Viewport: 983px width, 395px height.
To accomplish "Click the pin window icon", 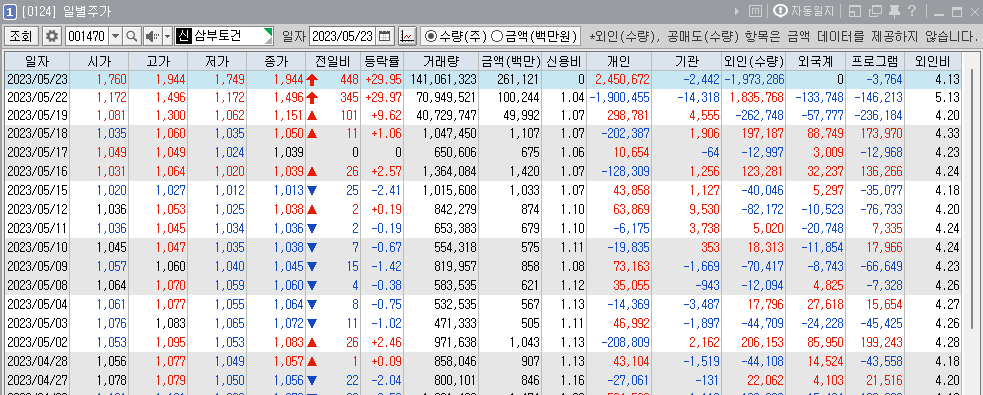I will 894,11.
